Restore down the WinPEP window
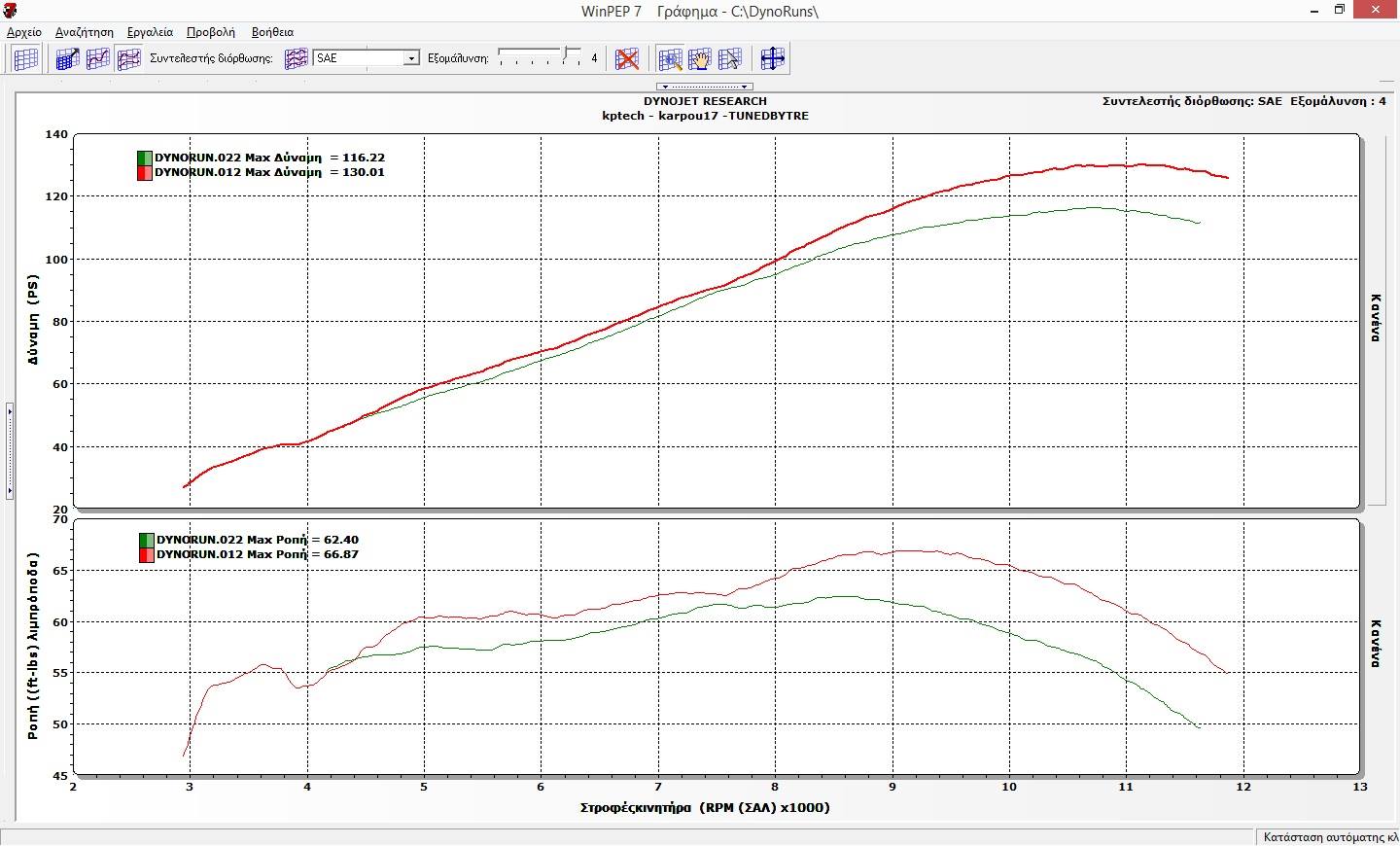Image resolution: width=1400 pixels, height=846 pixels. pos(1340,10)
